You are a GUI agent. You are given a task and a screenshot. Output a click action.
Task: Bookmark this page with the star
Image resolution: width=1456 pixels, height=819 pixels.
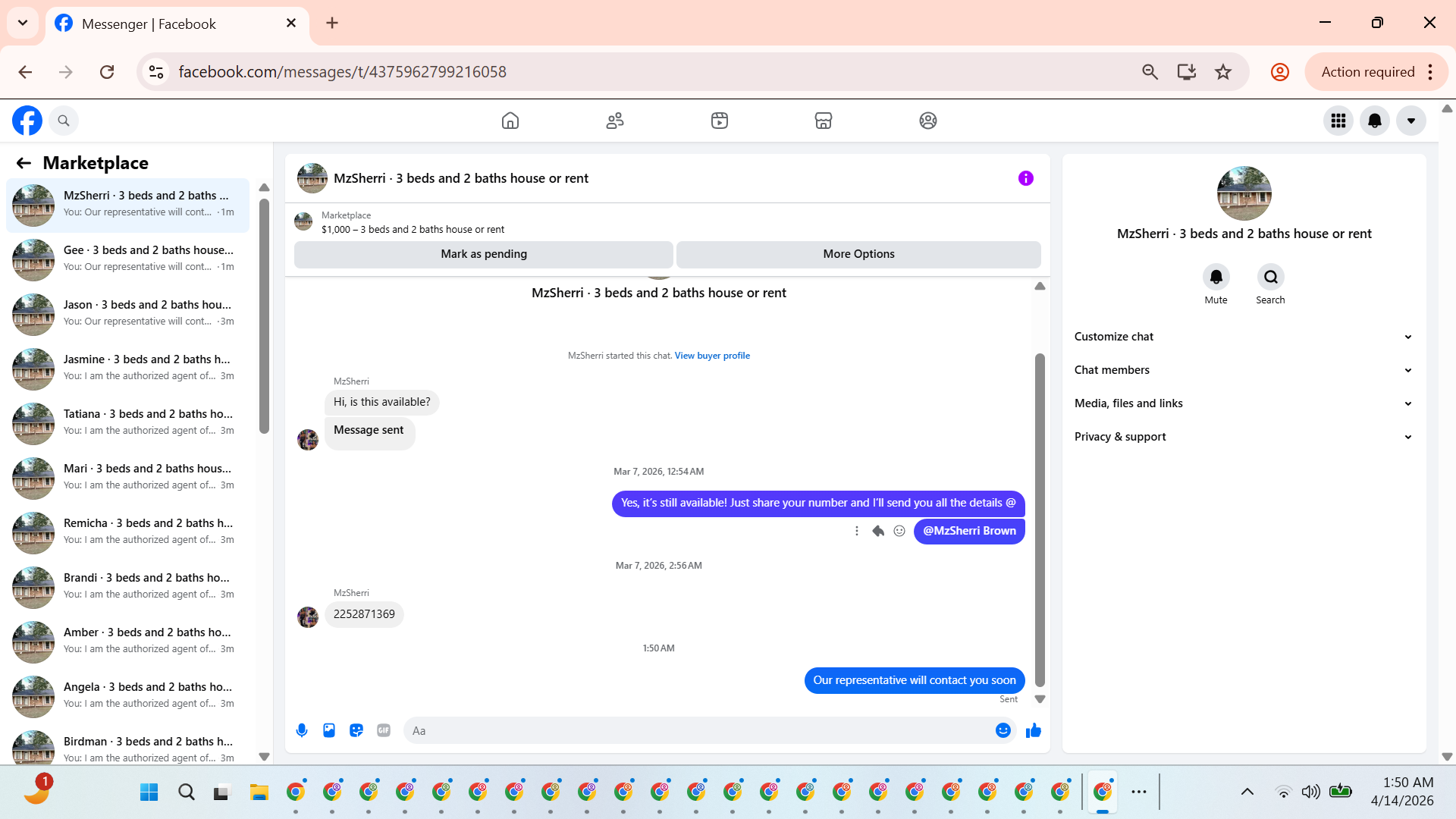[x=1222, y=72]
